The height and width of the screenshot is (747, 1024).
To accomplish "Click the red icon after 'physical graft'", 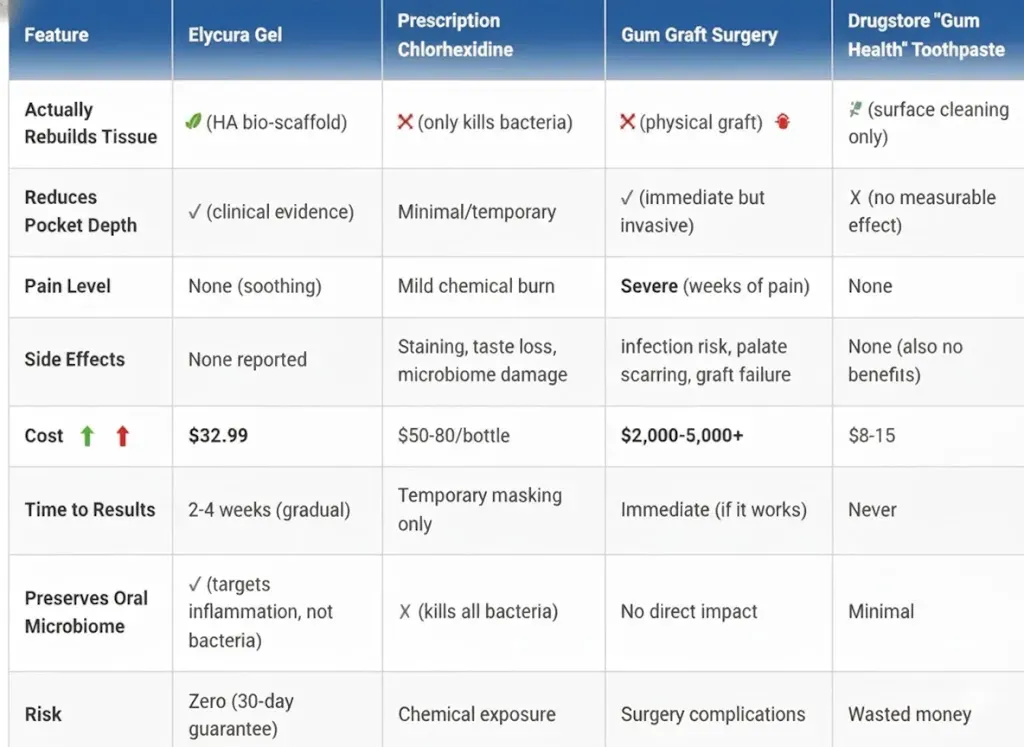I will pyautogui.click(x=783, y=122).
